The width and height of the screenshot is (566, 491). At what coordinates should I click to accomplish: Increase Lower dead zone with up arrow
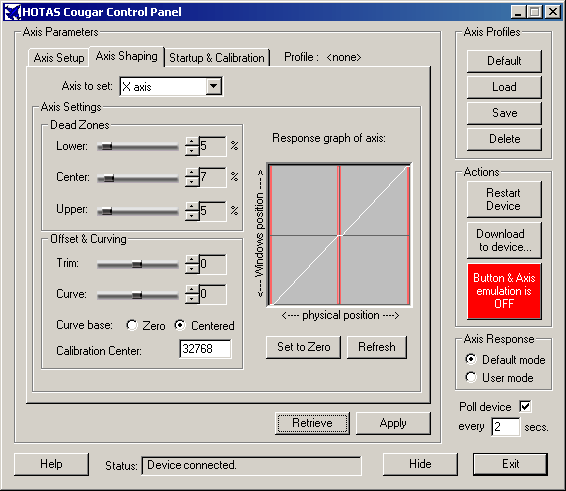pos(192,142)
